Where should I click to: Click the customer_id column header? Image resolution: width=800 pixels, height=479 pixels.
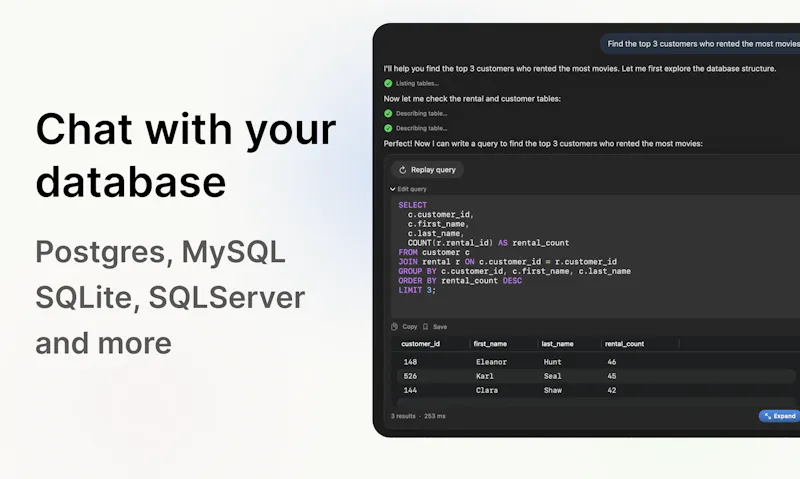coord(420,344)
